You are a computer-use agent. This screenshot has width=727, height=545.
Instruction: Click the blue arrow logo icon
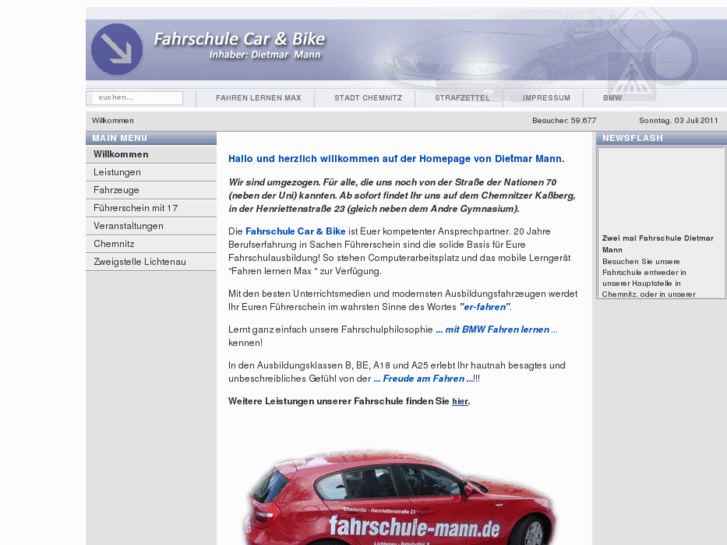(x=117, y=49)
